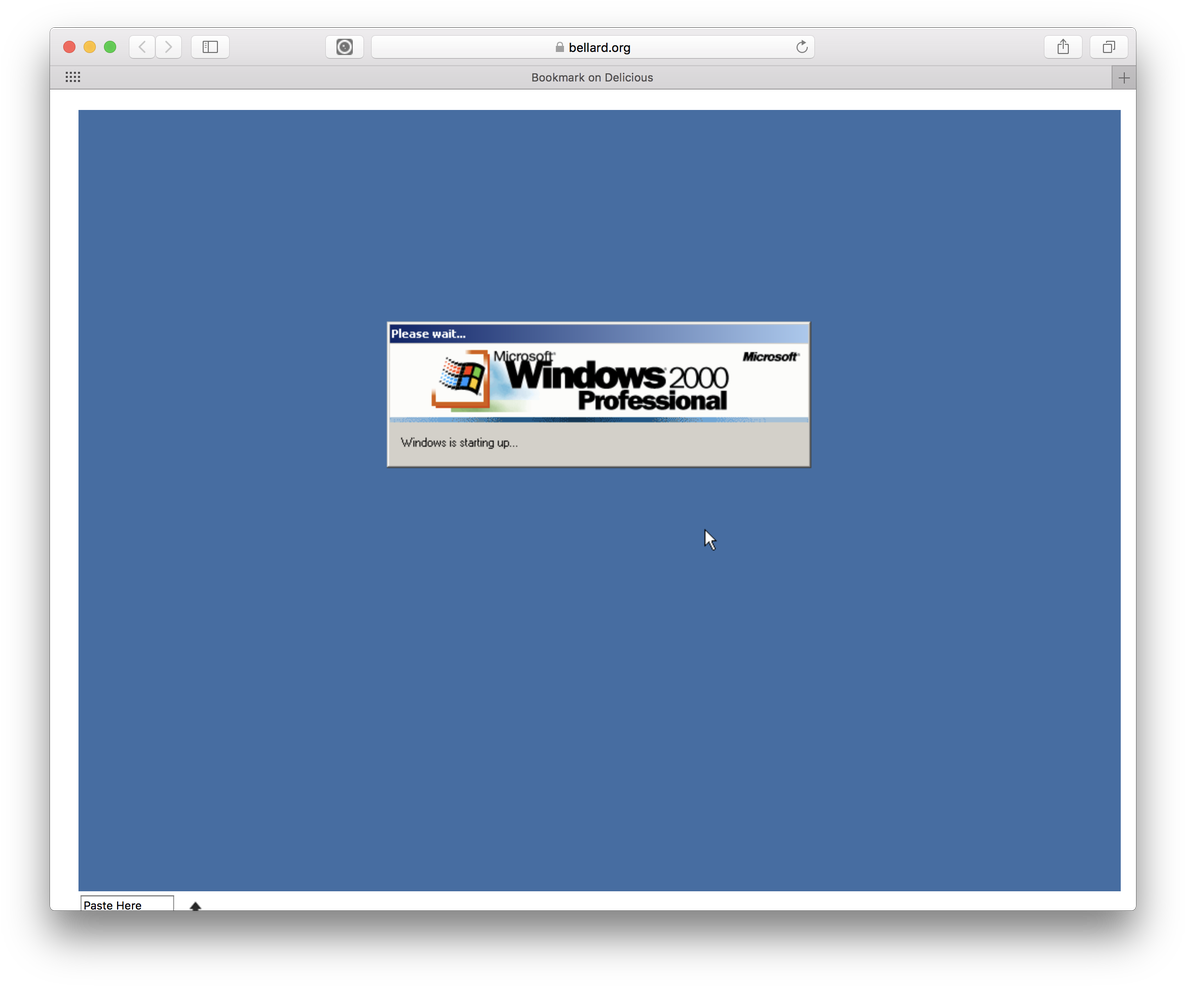Close the Safari window
The image size is (1185, 986).
[x=70, y=47]
